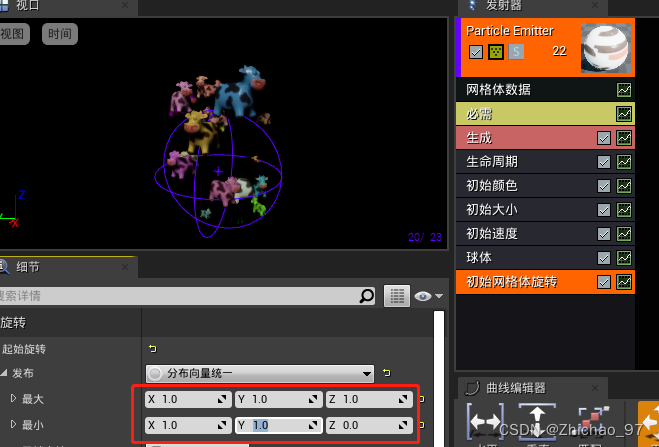
Task: Click the curve editor fit-to-selection icon
Action: coord(591,422)
